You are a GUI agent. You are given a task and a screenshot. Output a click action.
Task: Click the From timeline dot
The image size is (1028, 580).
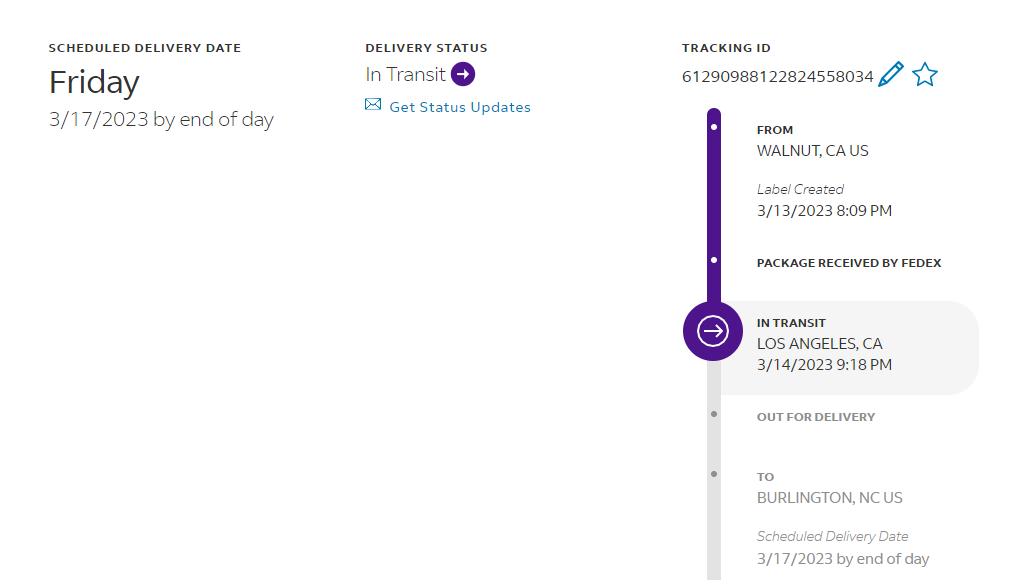tap(713, 128)
